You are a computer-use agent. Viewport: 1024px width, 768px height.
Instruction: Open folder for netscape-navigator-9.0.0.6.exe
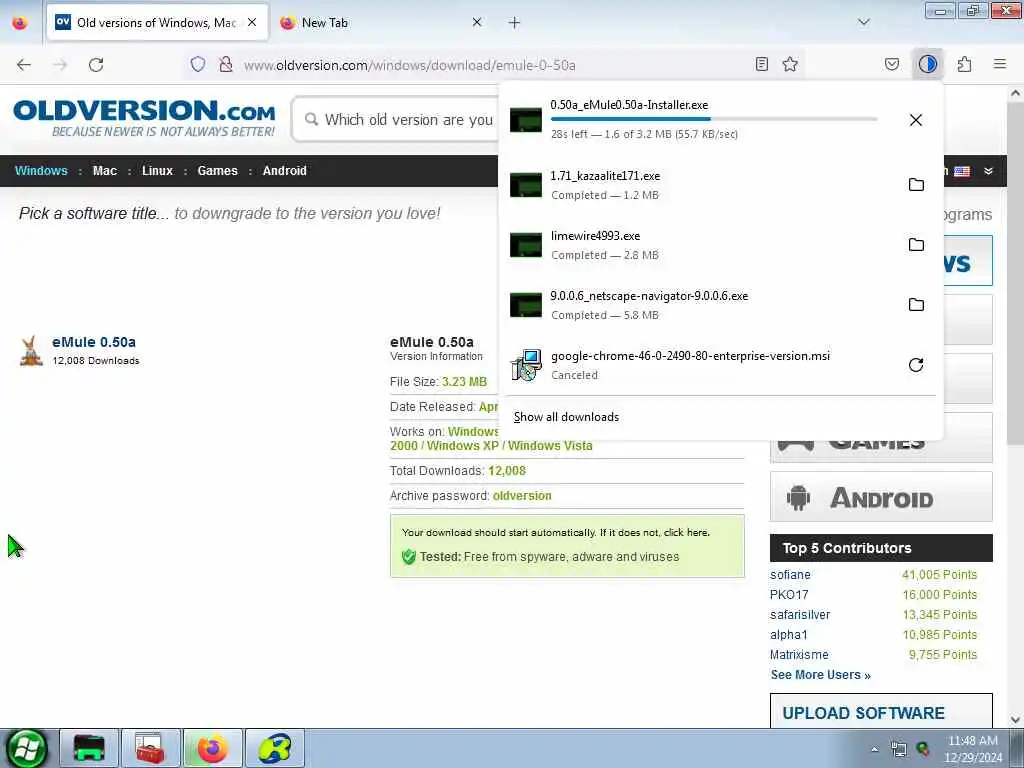916,304
